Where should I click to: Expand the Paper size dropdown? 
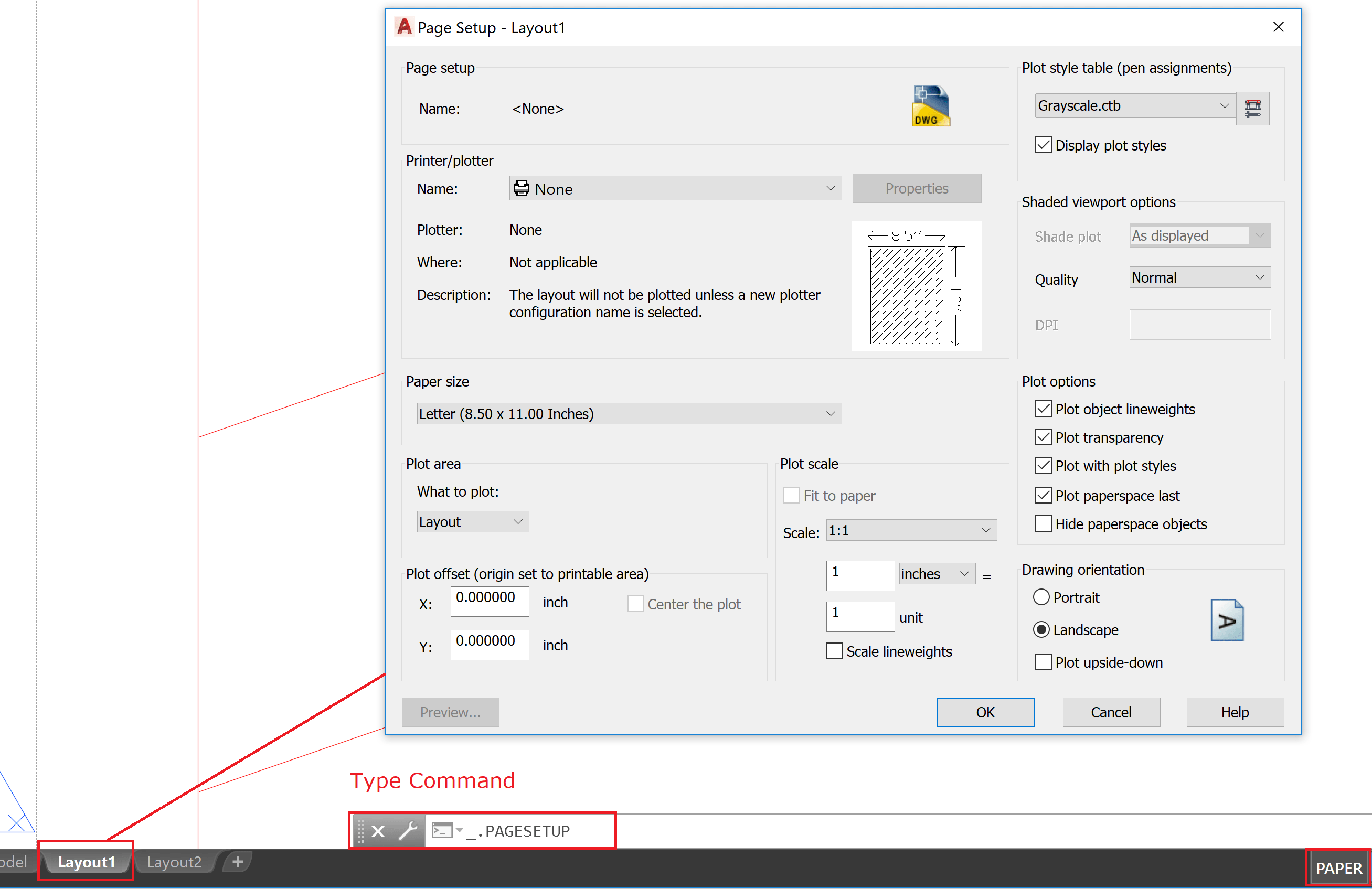click(830, 413)
